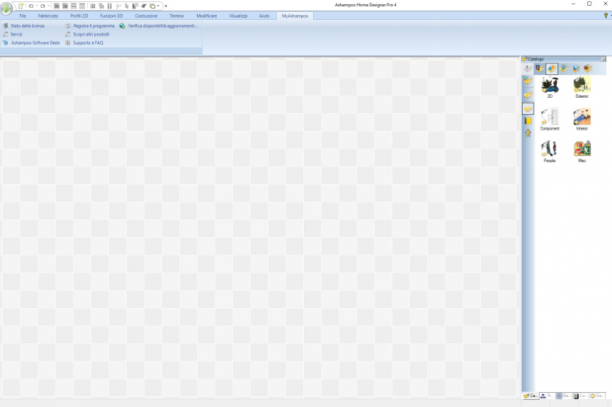
Task: Click the license status icon
Action: (x=5, y=26)
